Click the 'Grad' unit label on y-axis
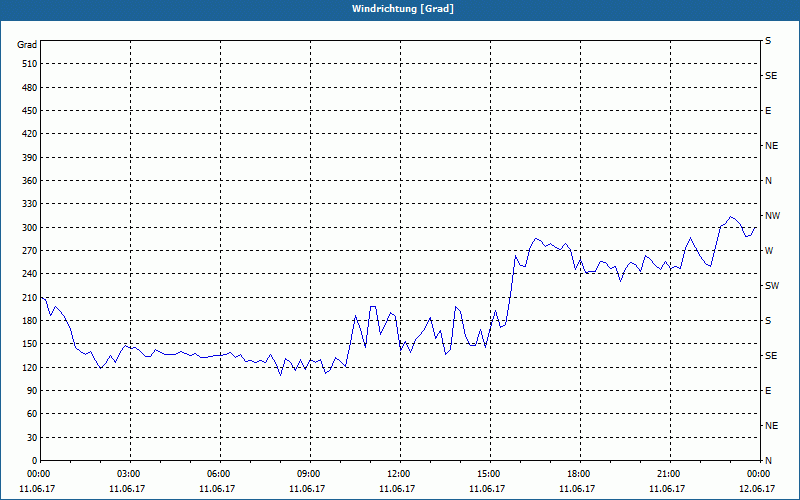This screenshot has height=500, width=800. click(27, 45)
